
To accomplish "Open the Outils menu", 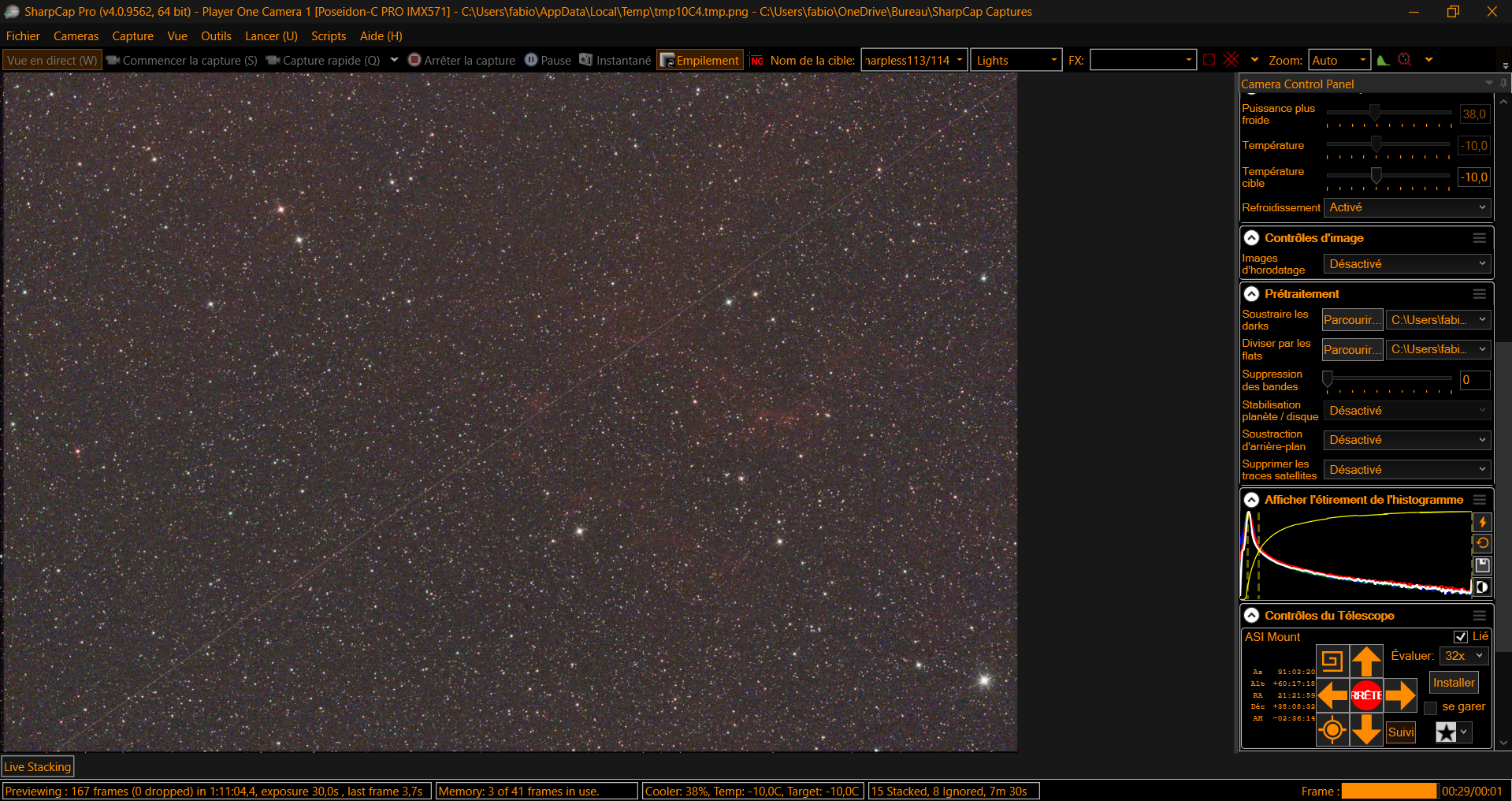I will (x=216, y=36).
